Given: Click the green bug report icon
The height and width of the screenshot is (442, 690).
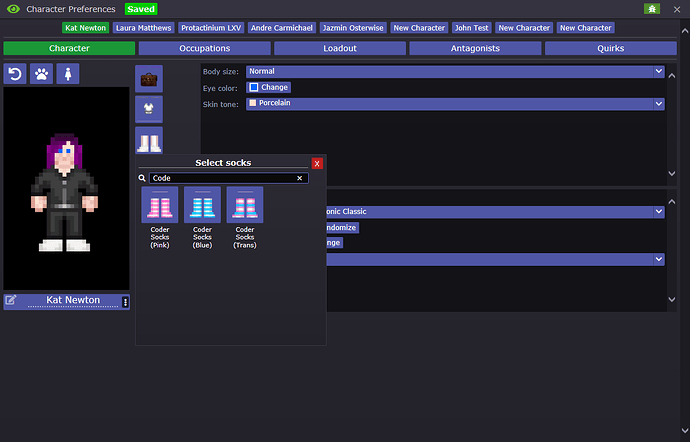Looking at the screenshot, I should point(652,9).
